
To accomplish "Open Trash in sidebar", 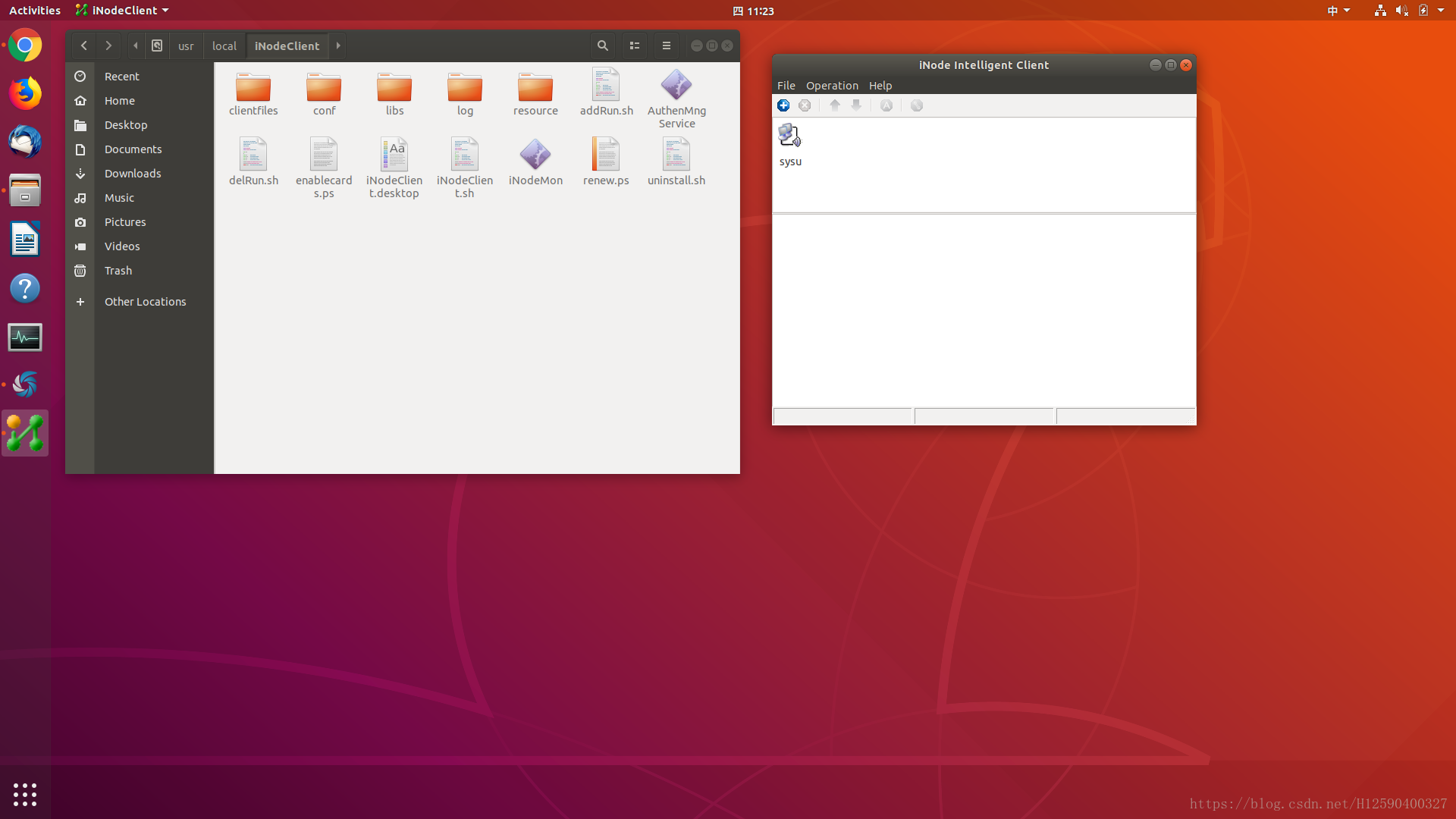I will click(140, 271).
